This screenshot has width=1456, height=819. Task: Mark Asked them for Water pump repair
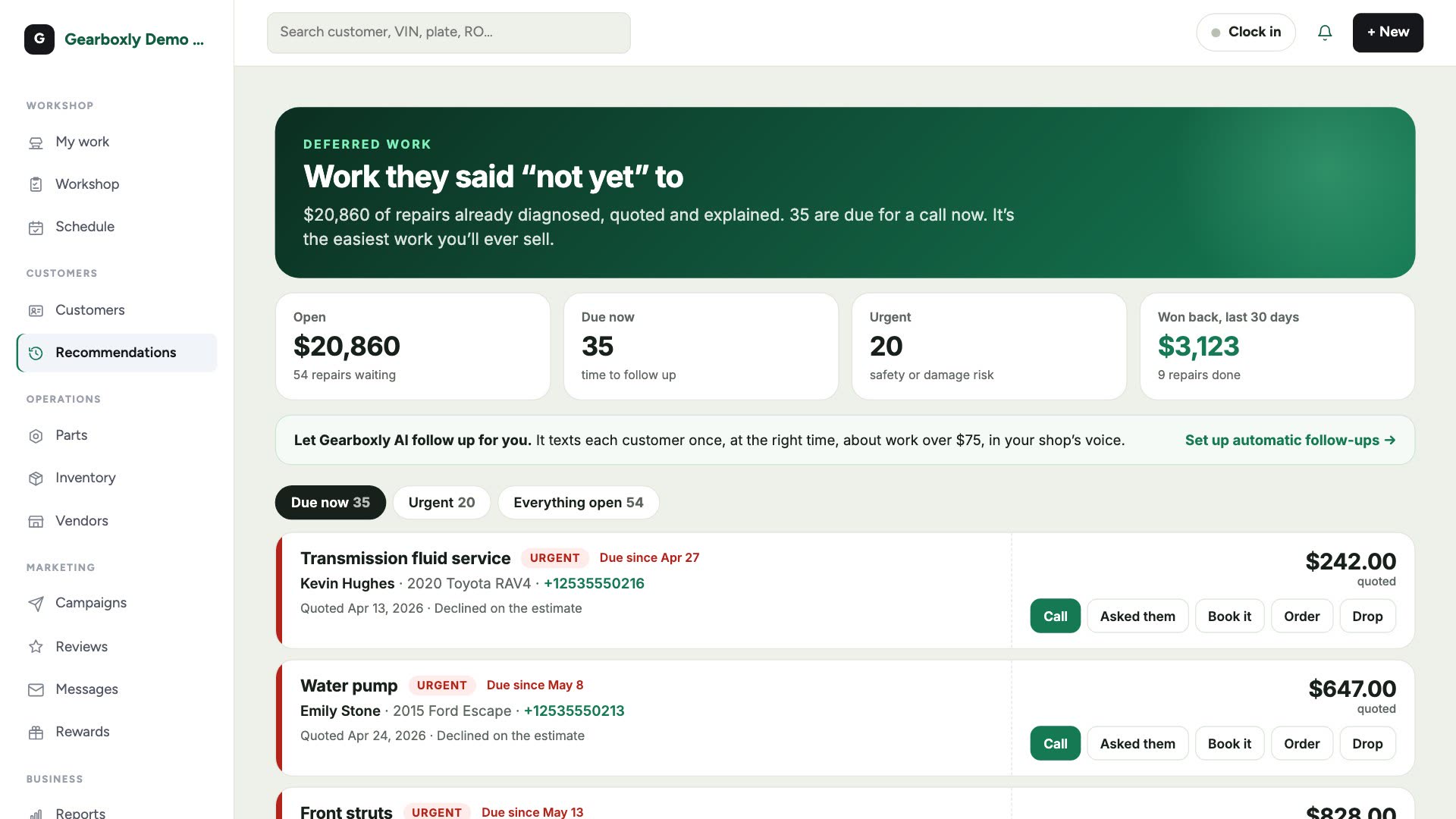[1137, 744]
